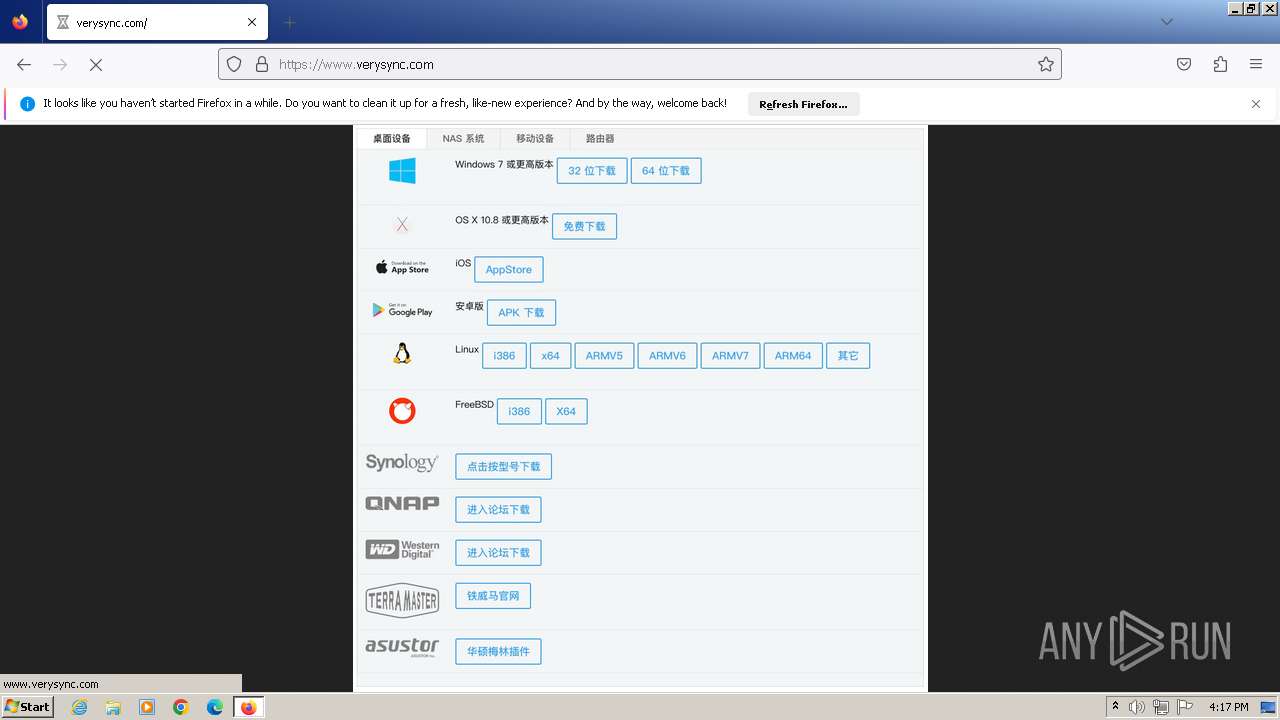The image size is (1280, 720).
Task: Open a new tab
Action: click(289, 22)
